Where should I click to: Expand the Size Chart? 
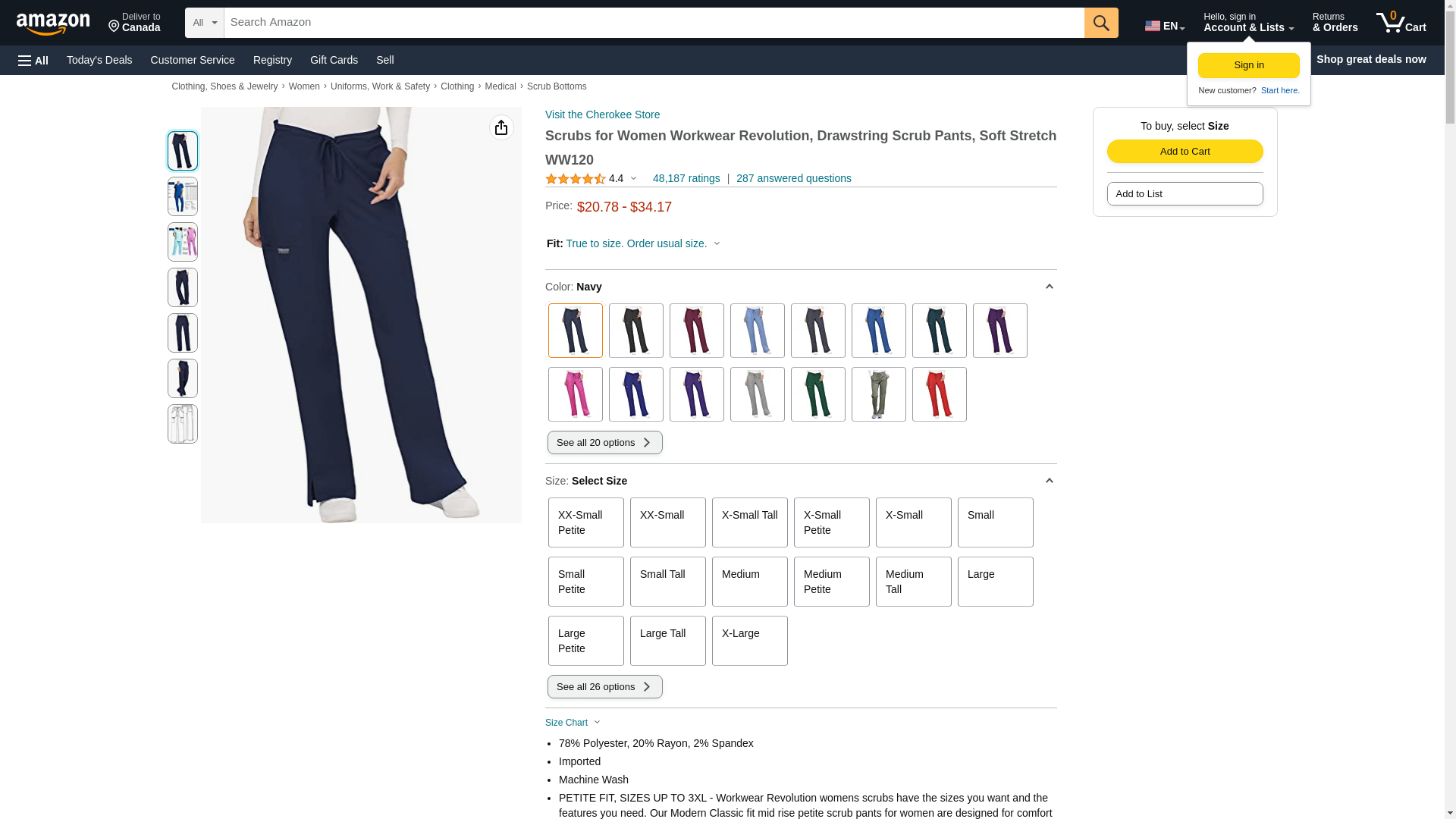click(573, 723)
